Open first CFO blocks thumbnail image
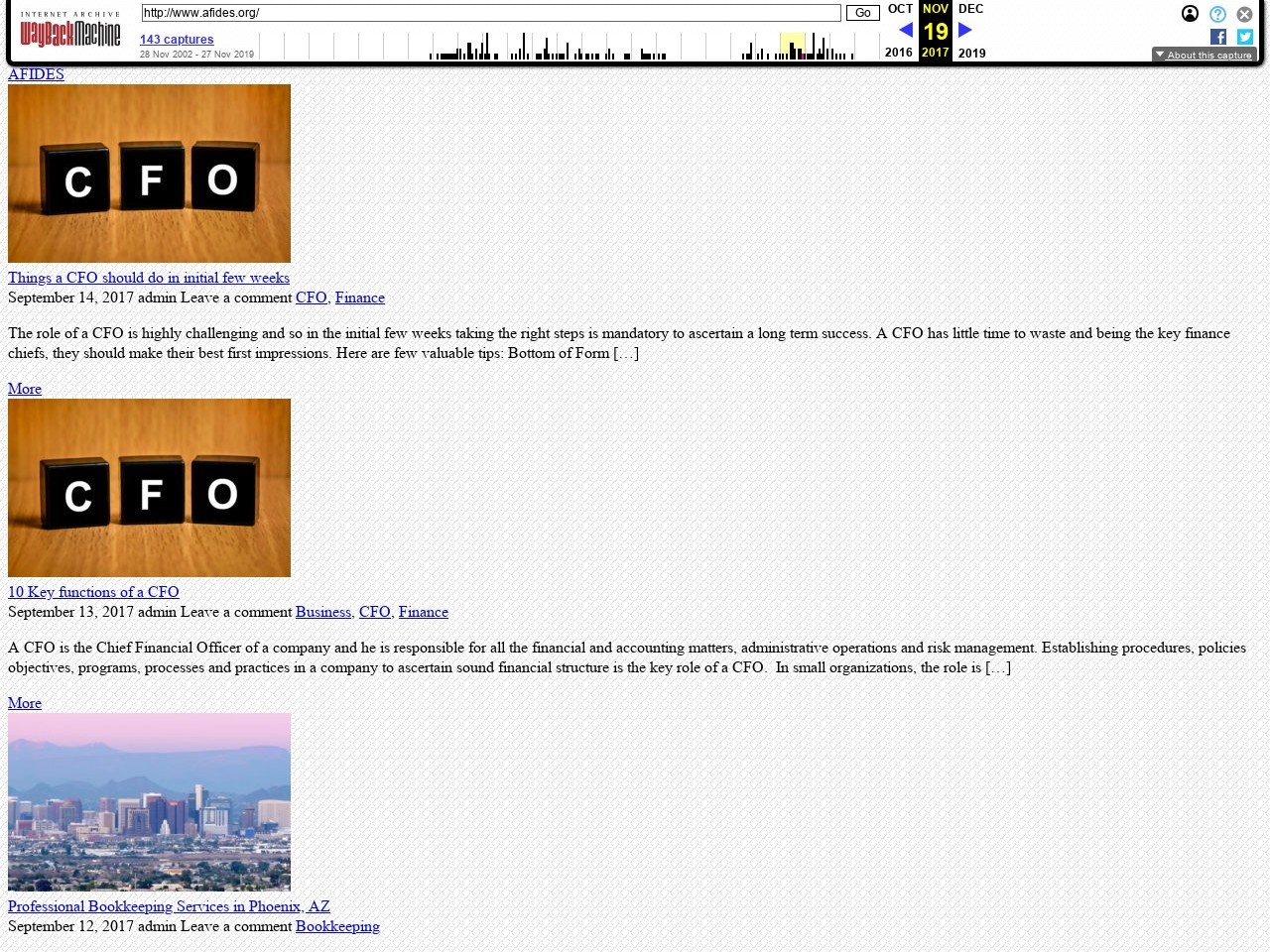The image size is (1270, 952). pos(149,174)
